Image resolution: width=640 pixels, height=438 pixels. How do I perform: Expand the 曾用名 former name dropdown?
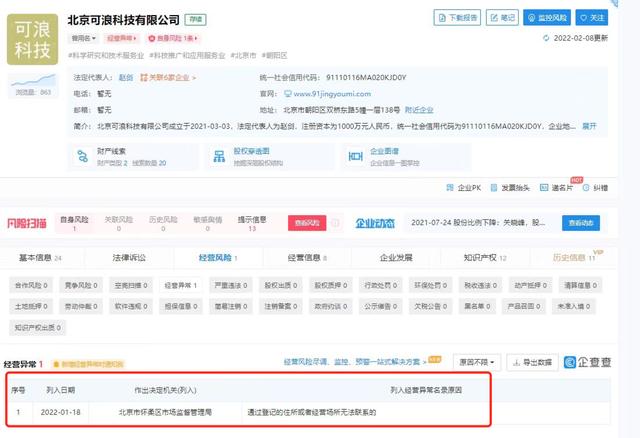[84, 38]
